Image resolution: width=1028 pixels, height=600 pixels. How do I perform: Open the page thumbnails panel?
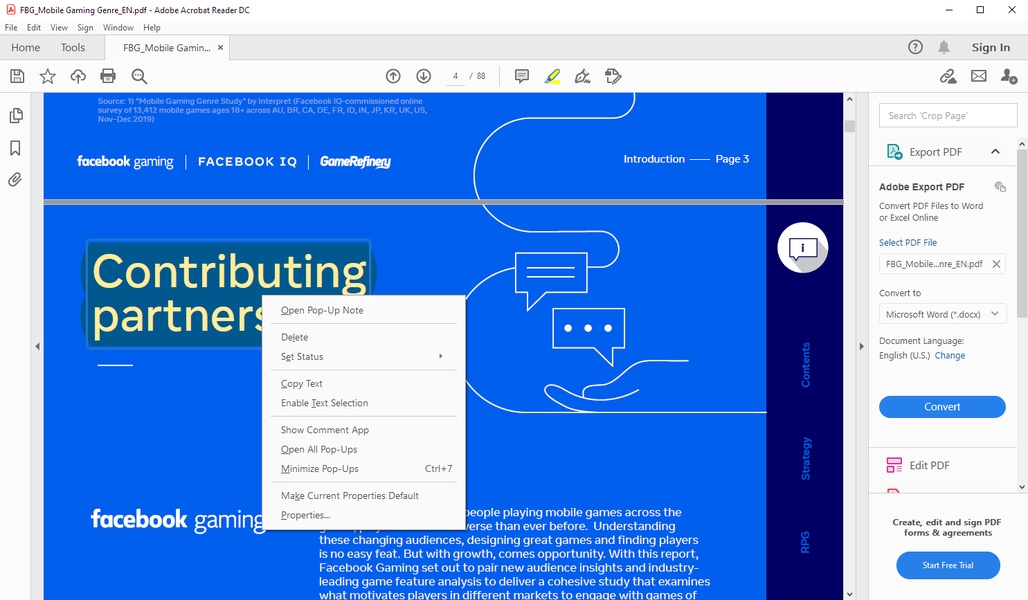15,116
